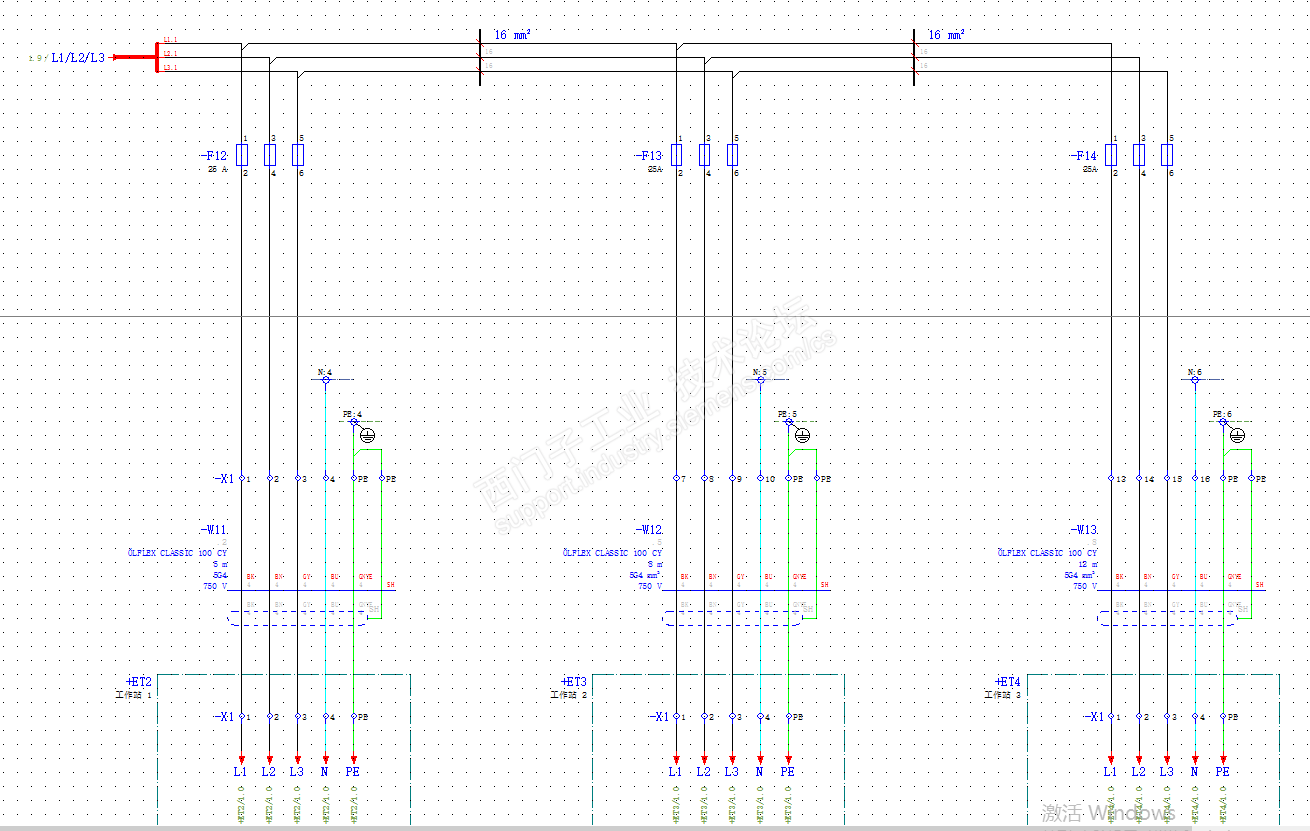The image size is (1310, 831).
Task: Pick fuse -F14 pole with contacts 5-6
Action: (1167, 155)
